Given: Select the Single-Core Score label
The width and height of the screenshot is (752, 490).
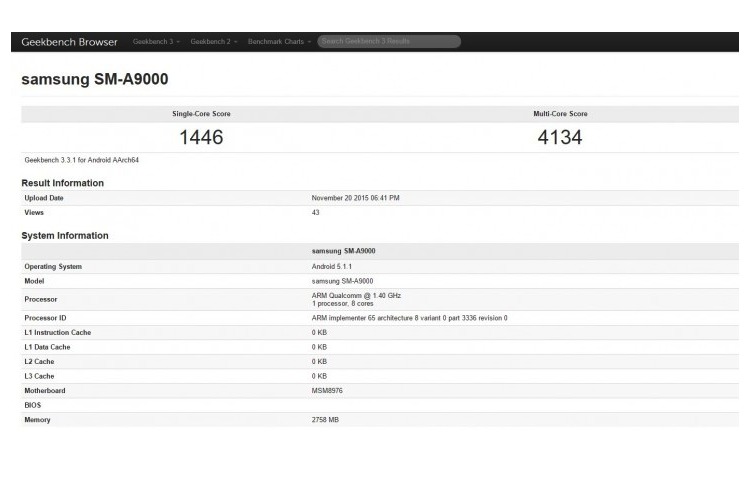Looking at the screenshot, I should 201,114.
